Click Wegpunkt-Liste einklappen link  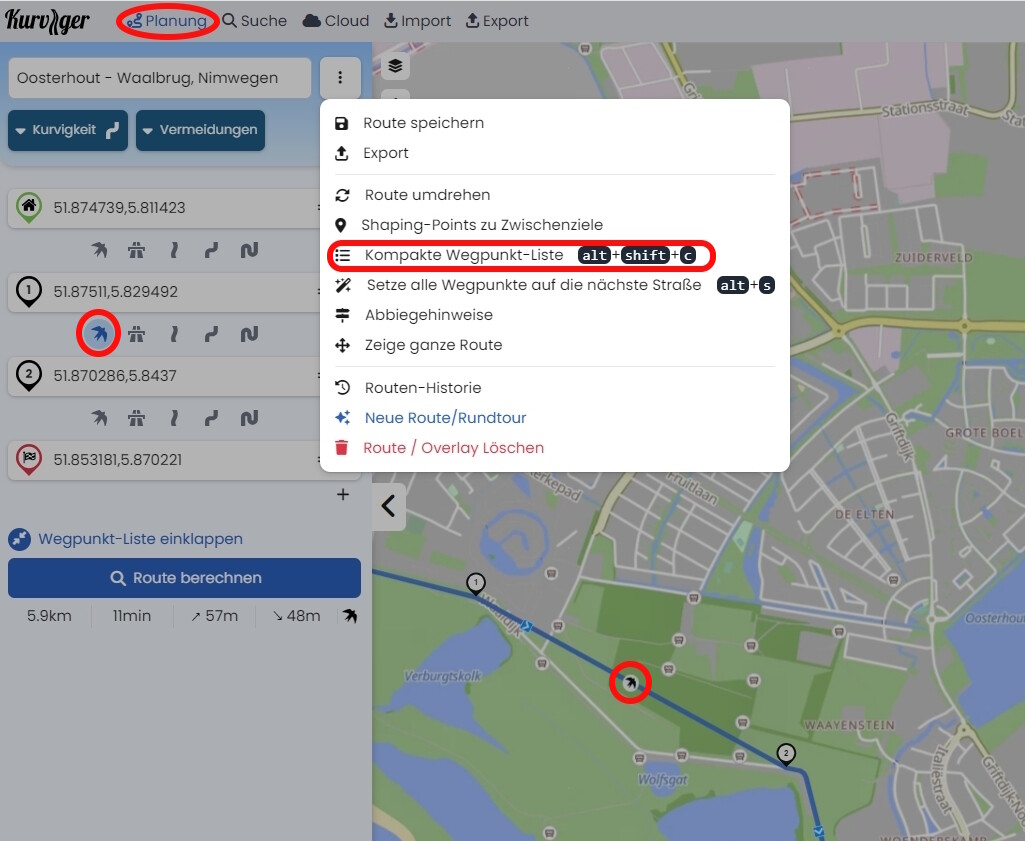(140, 539)
